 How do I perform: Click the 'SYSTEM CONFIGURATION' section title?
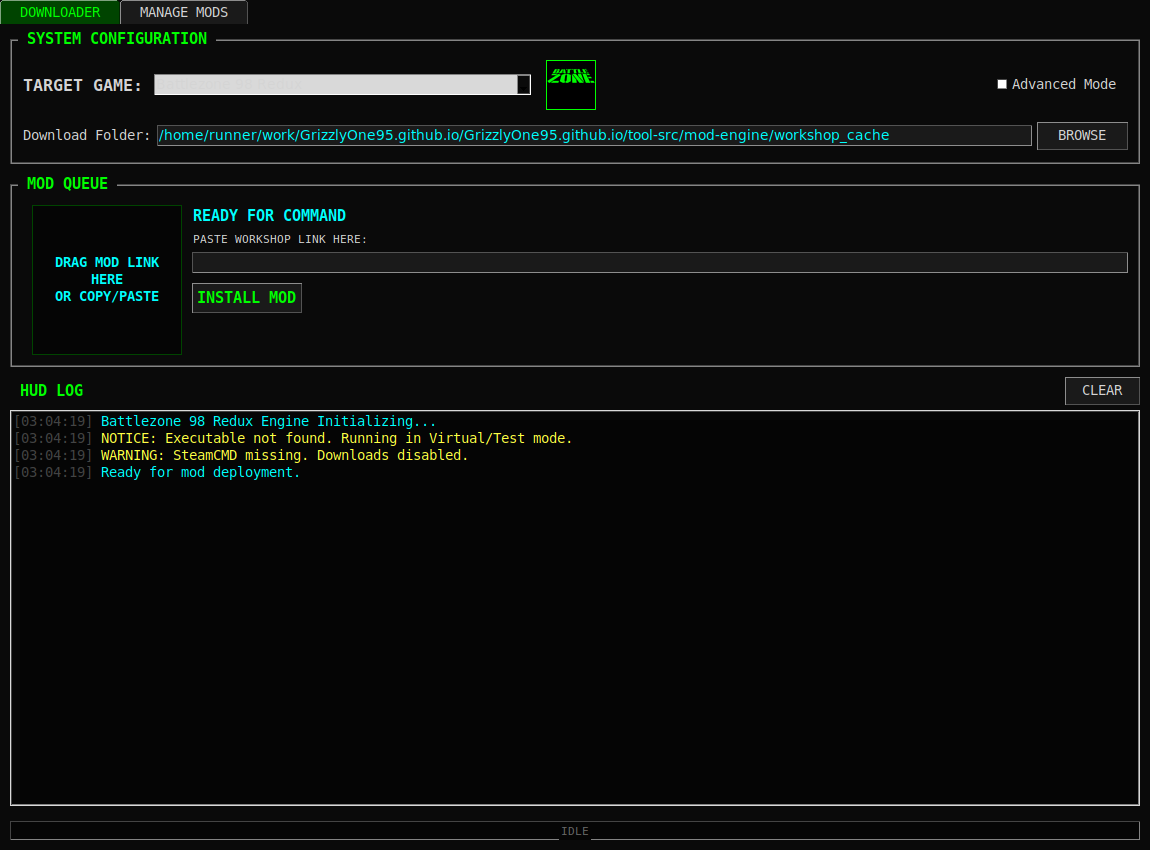[x=117, y=39]
